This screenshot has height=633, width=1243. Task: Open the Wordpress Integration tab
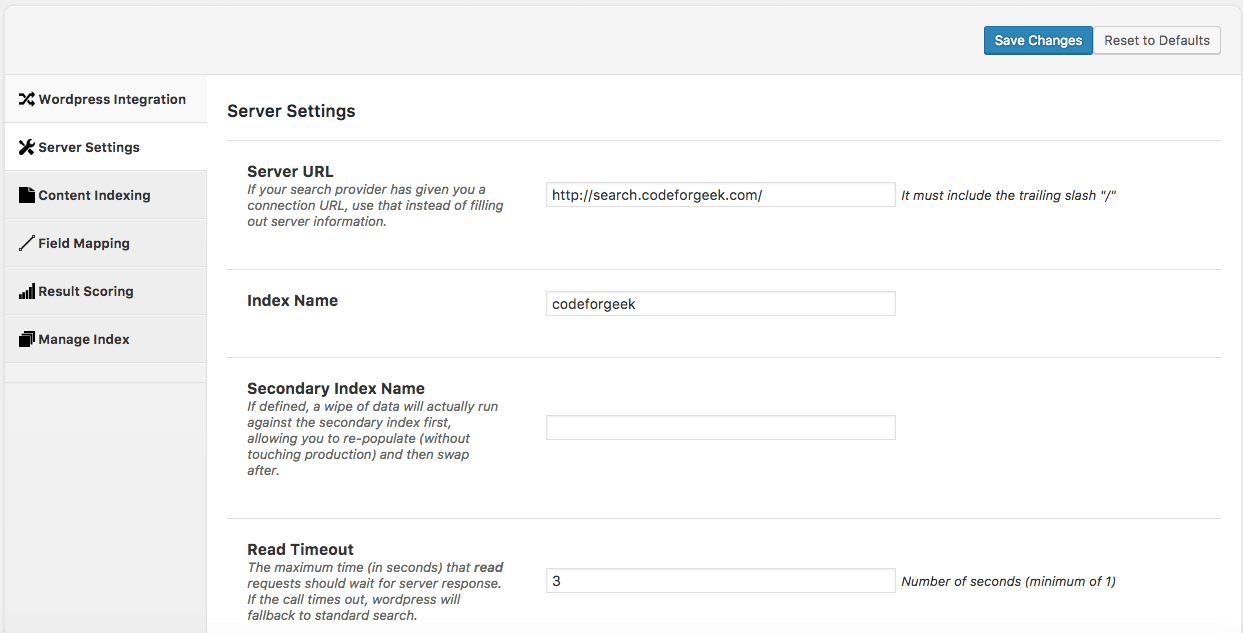coord(106,99)
